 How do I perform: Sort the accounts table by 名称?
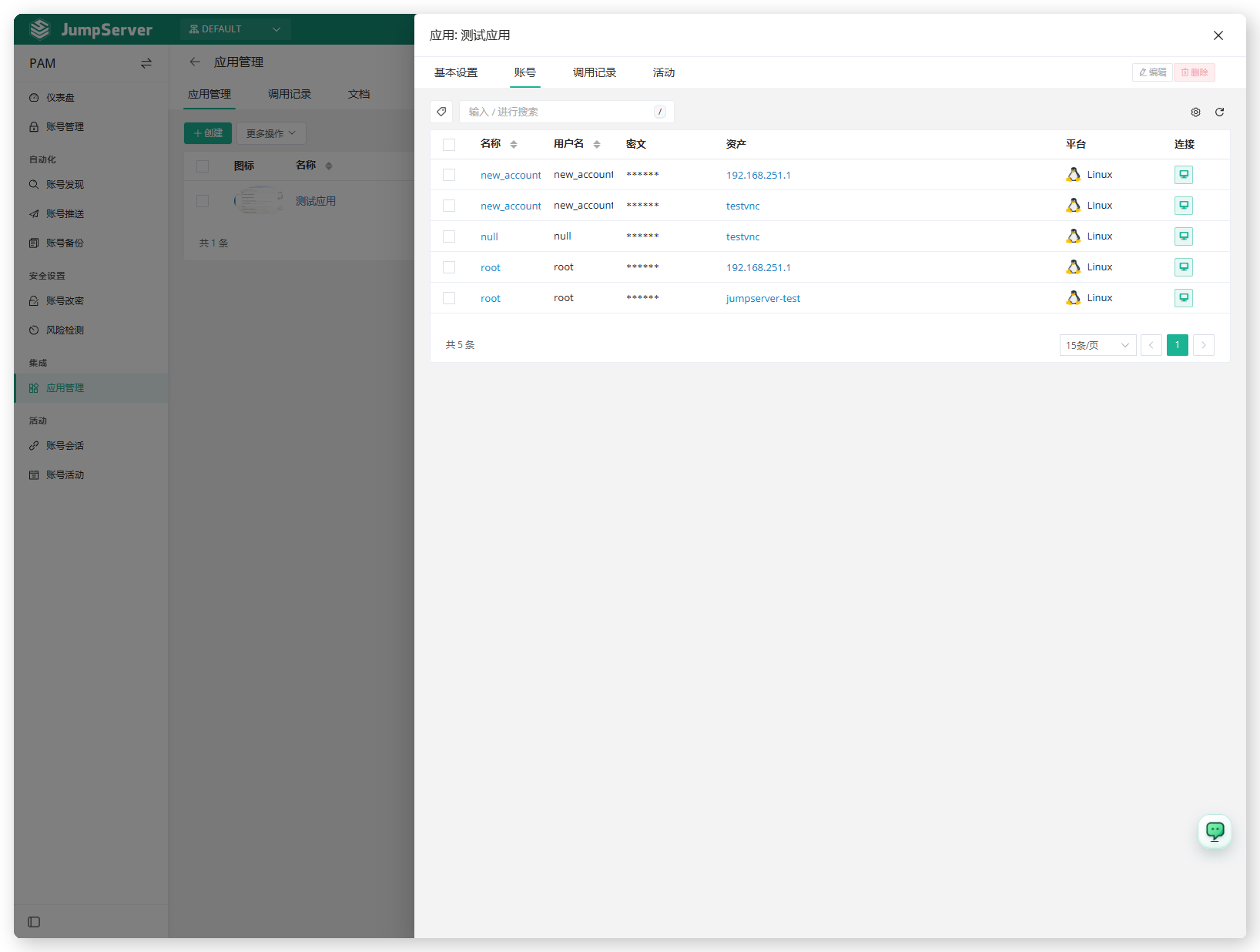(x=514, y=144)
